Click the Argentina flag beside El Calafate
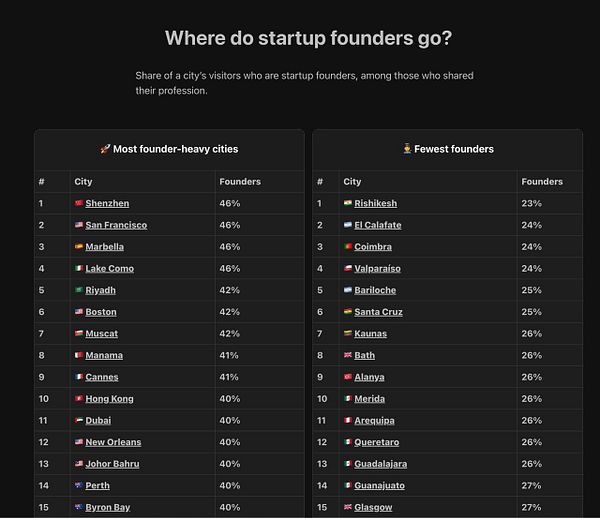This screenshot has height=518, width=600. [347, 225]
